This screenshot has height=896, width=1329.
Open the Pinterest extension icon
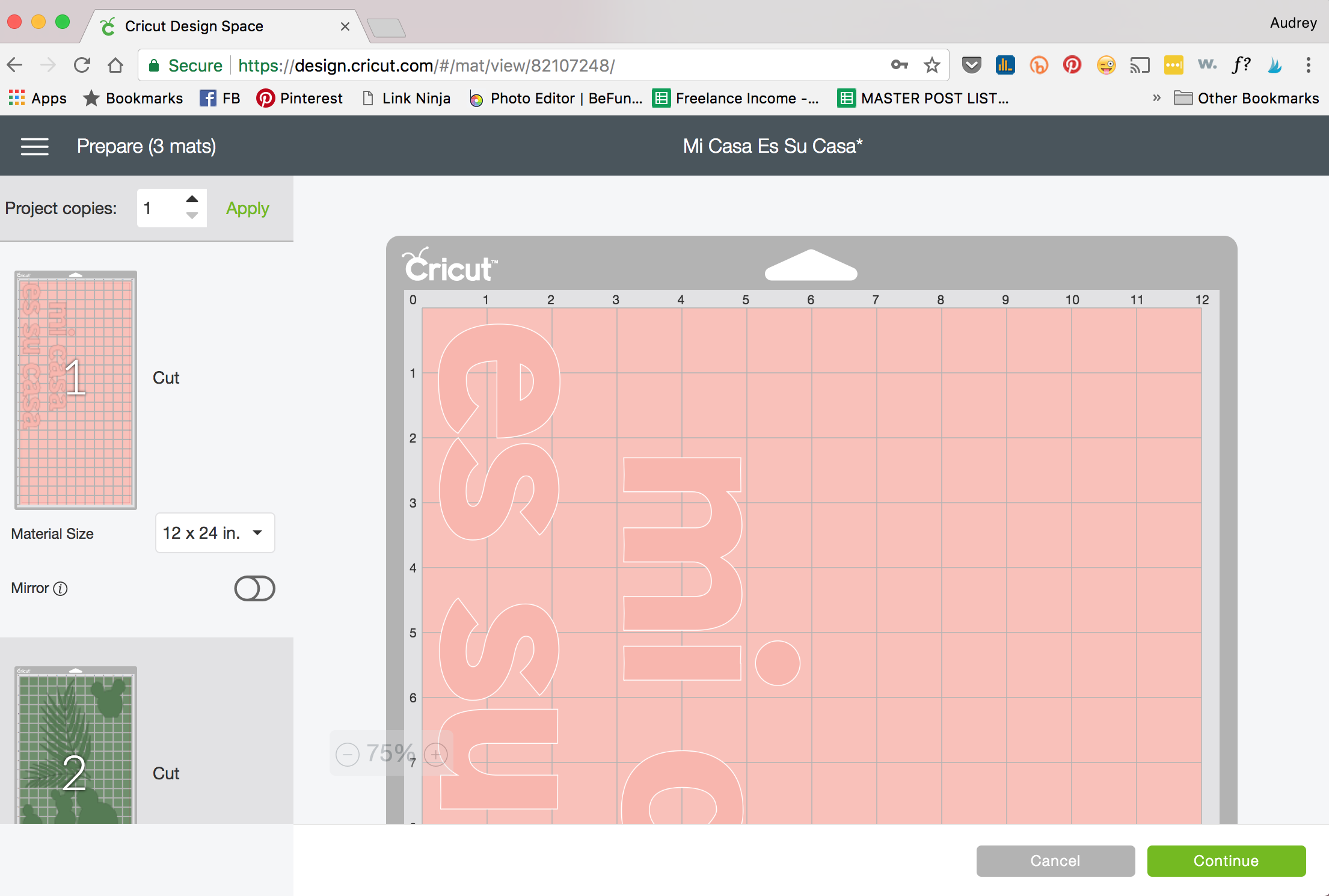(x=1072, y=64)
